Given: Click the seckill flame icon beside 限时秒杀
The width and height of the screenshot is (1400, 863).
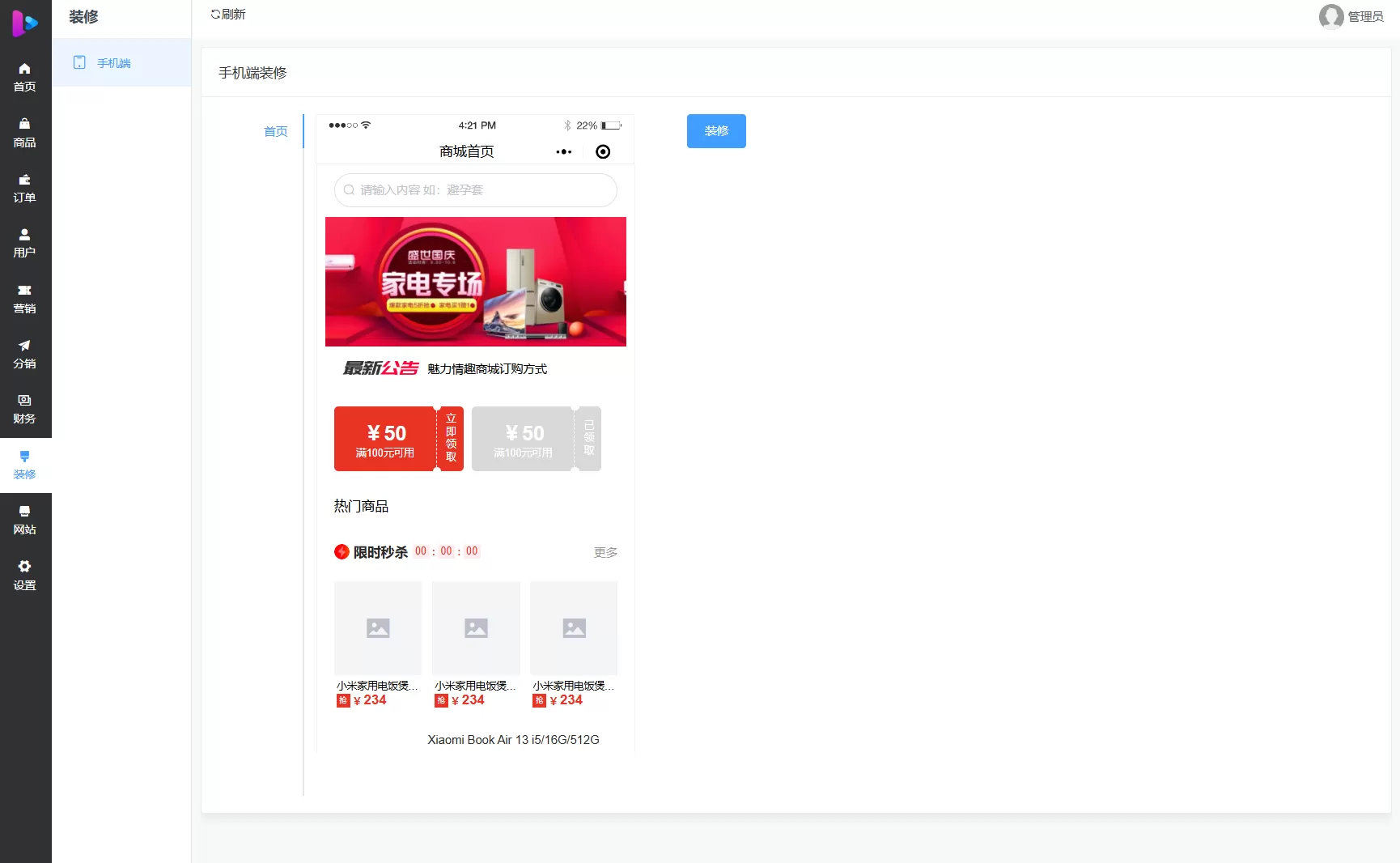Looking at the screenshot, I should [342, 551].
